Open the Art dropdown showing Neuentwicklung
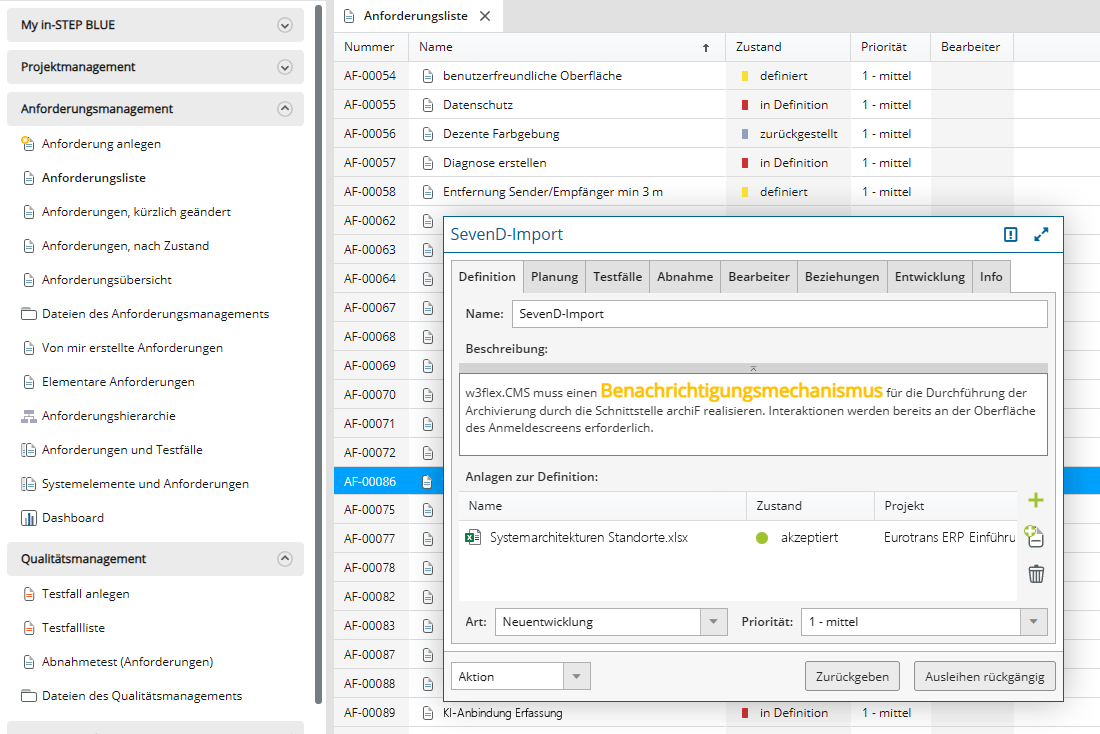 click(x=713, y=622)
